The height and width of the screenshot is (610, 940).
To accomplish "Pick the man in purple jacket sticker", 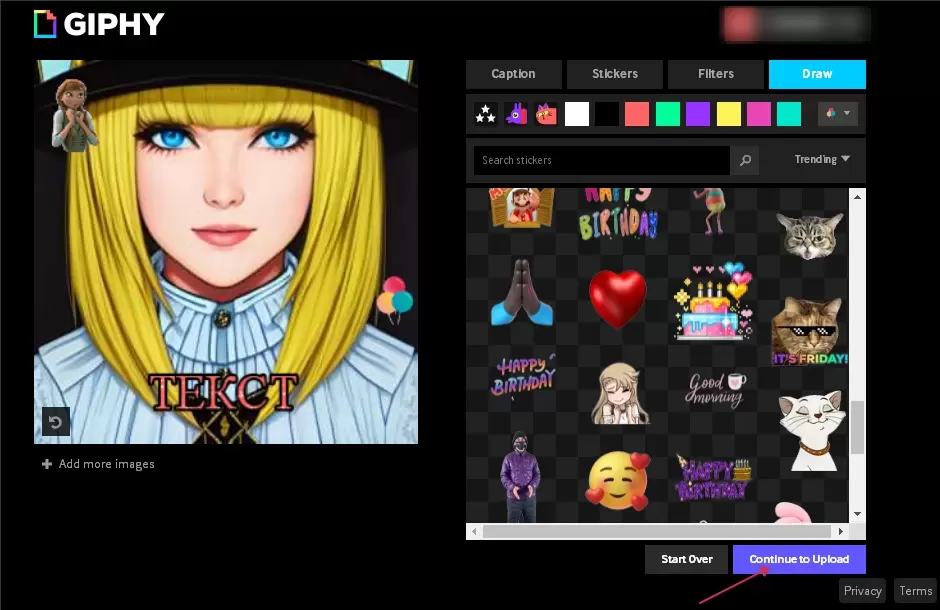I will click(520, 476).
